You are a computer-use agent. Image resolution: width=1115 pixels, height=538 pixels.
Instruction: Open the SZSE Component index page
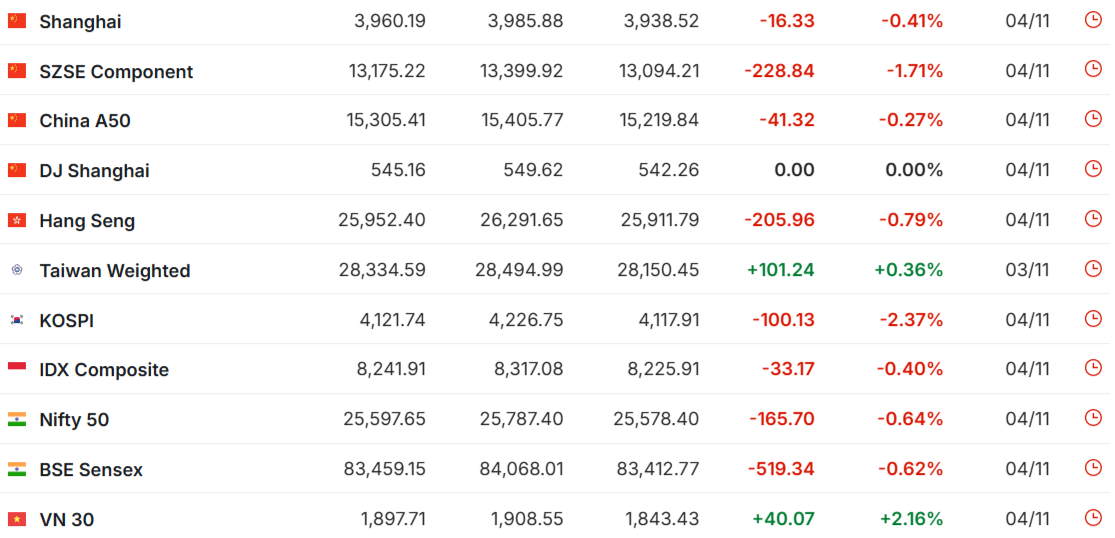116,71
